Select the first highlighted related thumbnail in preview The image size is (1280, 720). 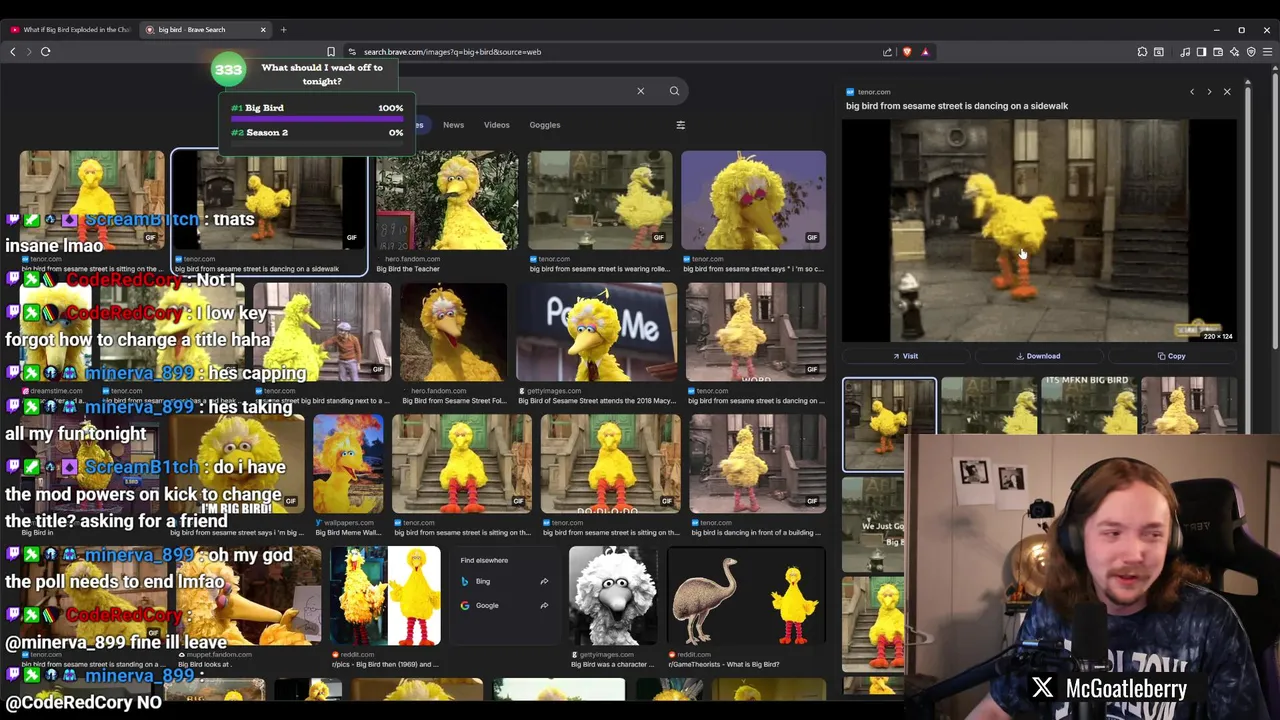[x=889, y=424]
